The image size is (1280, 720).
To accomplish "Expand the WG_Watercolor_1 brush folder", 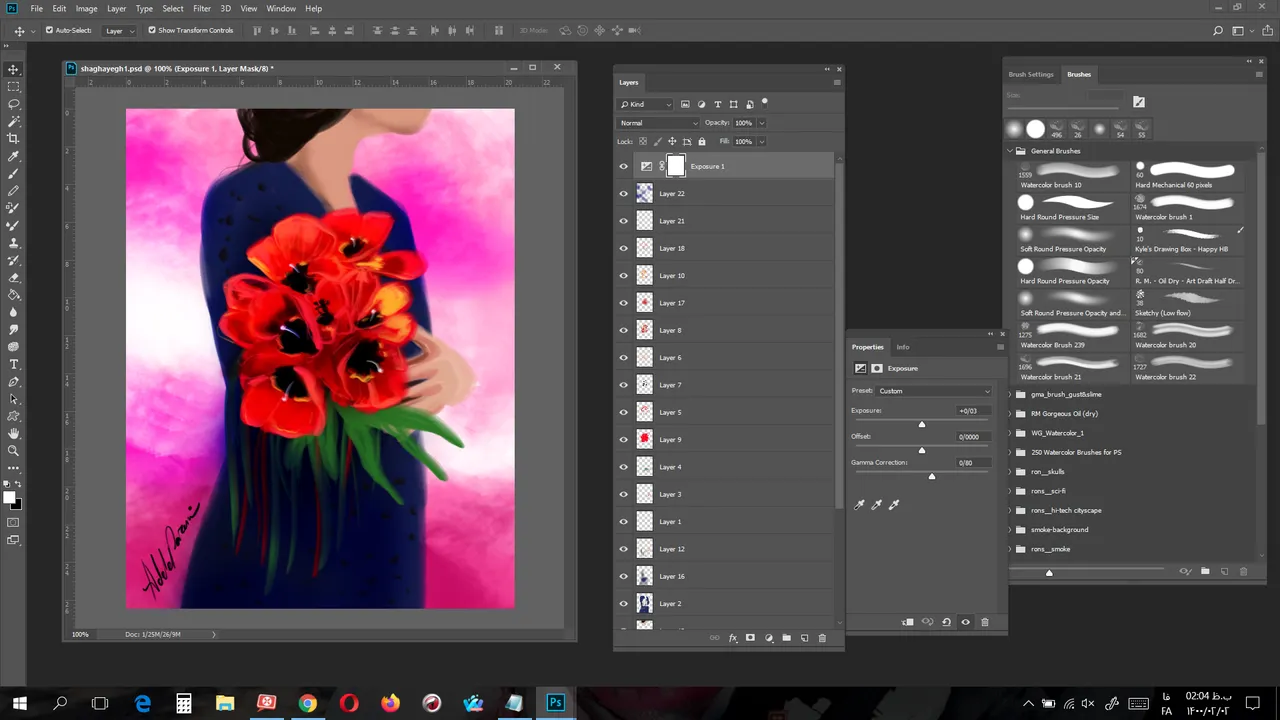I will pos(1010,433).
